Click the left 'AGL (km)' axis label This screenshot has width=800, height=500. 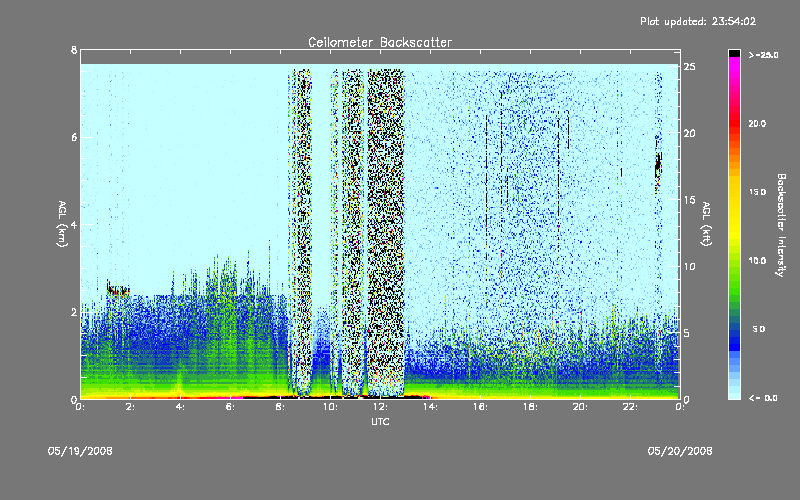click(x=62, y=224)
